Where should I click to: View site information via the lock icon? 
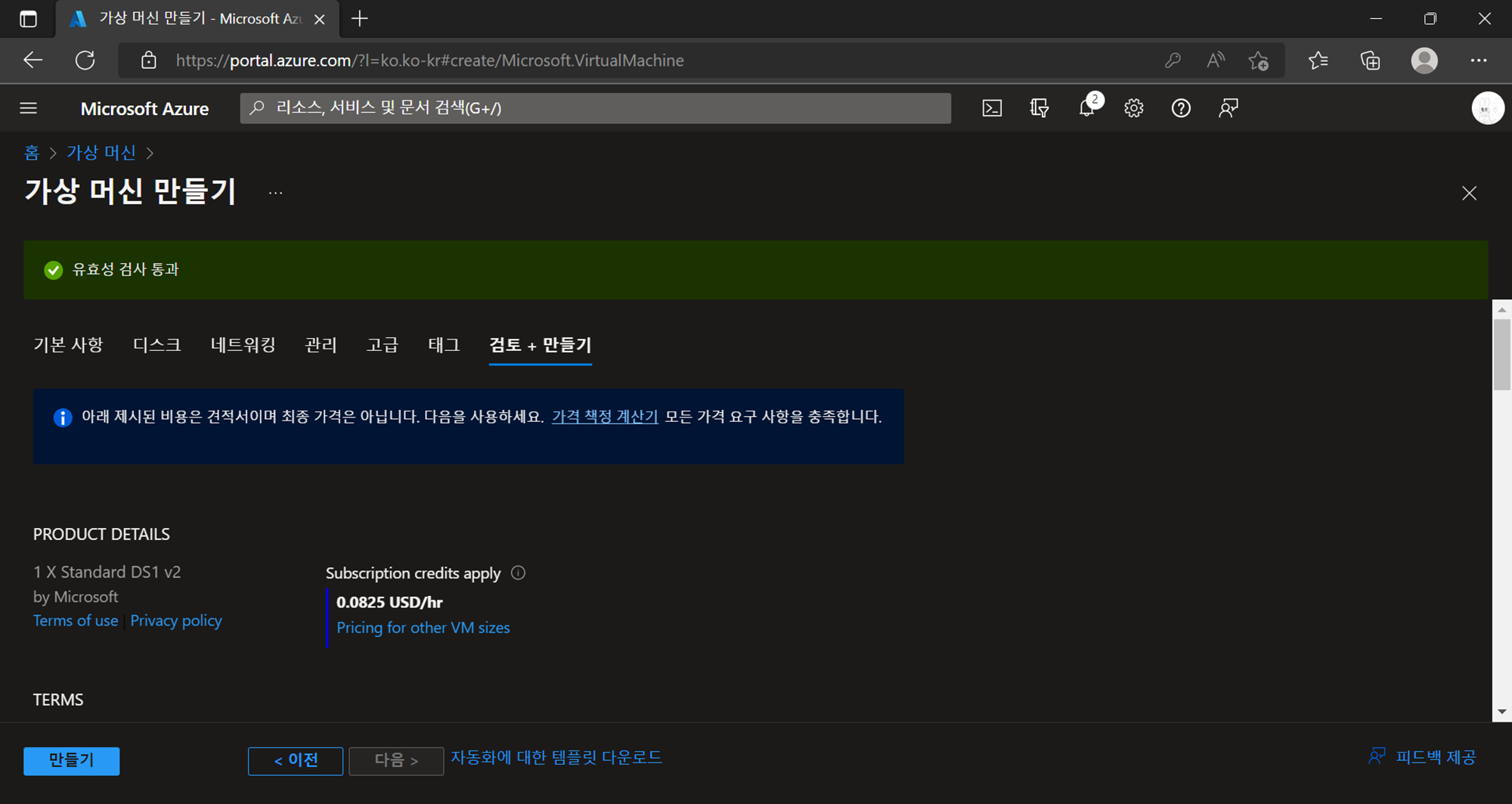coord(149,61)
